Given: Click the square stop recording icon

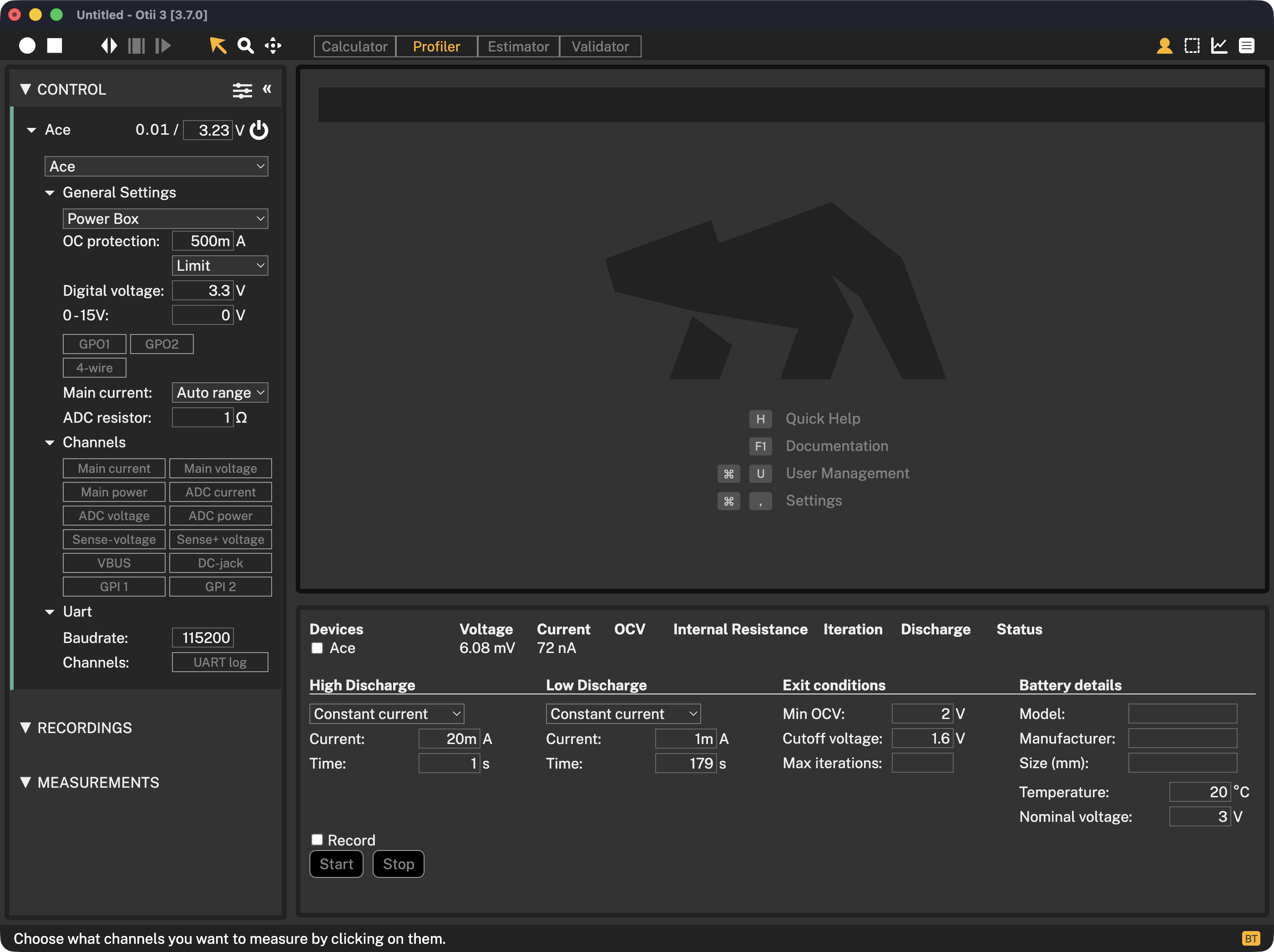Looking at the screenshot, I should click(55, 46).
